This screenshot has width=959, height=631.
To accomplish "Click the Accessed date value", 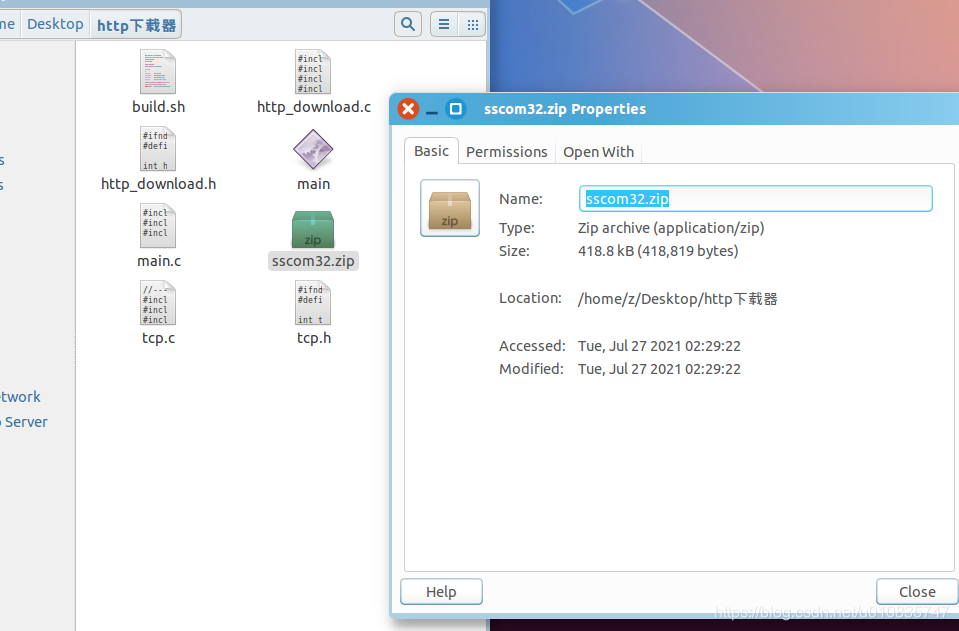I will tap(659, 346).
